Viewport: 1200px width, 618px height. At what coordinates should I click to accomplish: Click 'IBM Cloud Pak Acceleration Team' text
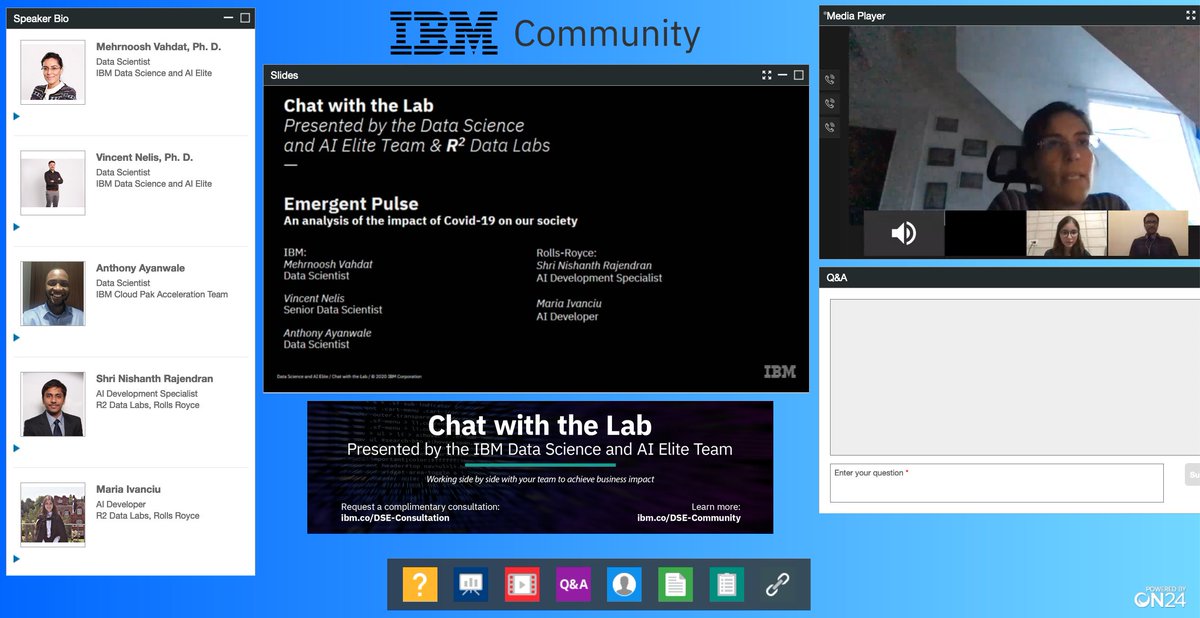click(162, 295)
